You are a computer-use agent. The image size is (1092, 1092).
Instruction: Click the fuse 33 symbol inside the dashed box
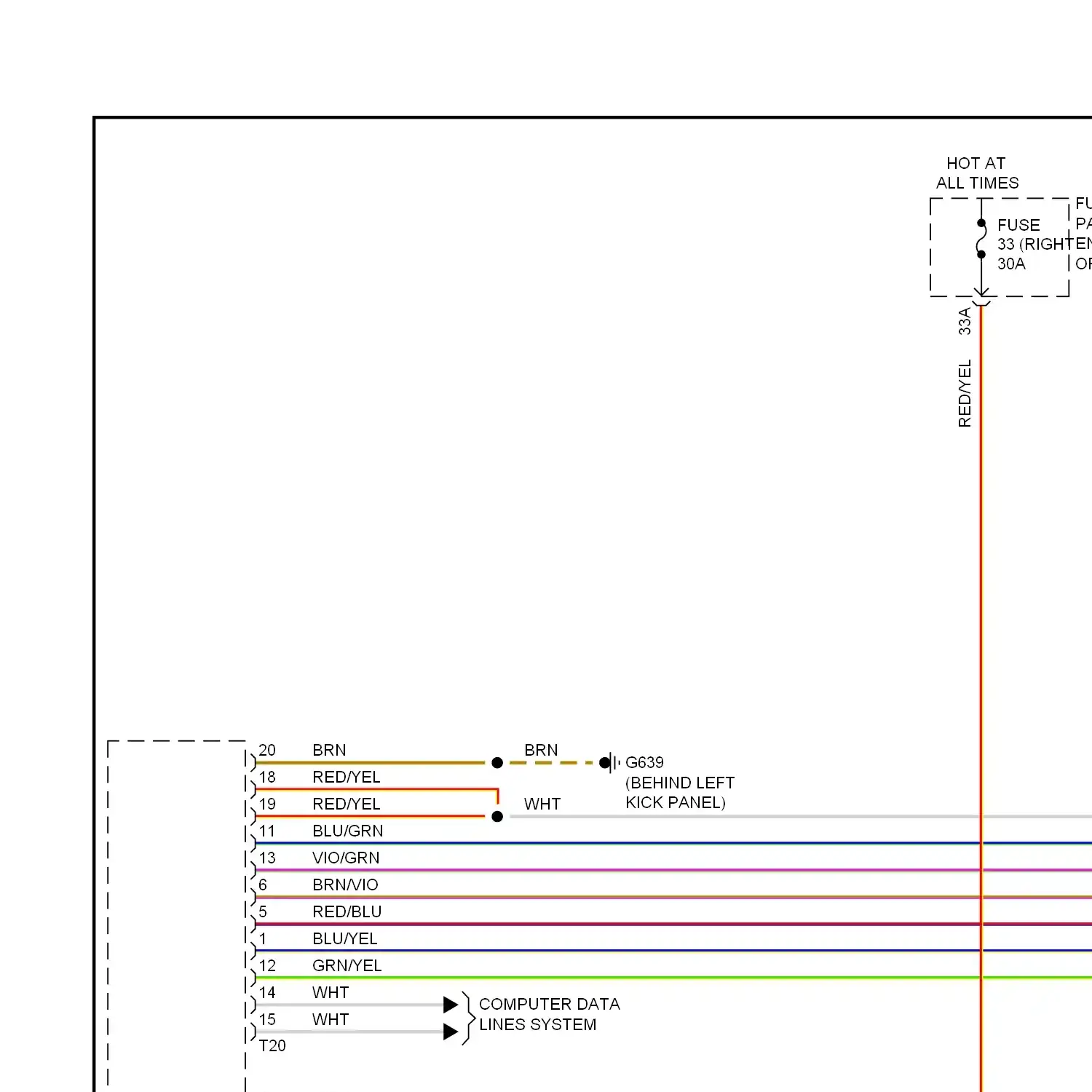(x=981, y=239)
